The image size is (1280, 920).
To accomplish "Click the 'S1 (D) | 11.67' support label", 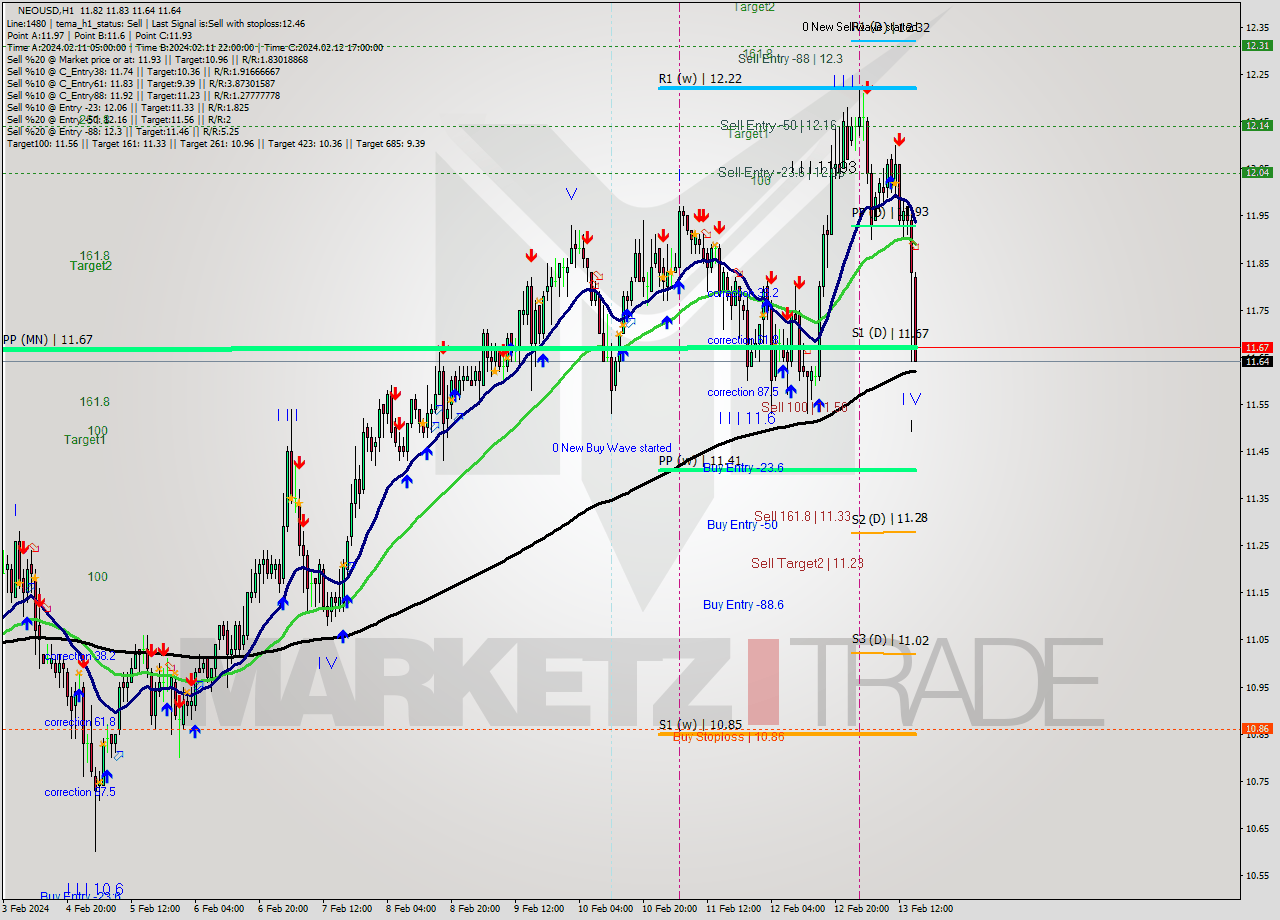I will point(890,333).
